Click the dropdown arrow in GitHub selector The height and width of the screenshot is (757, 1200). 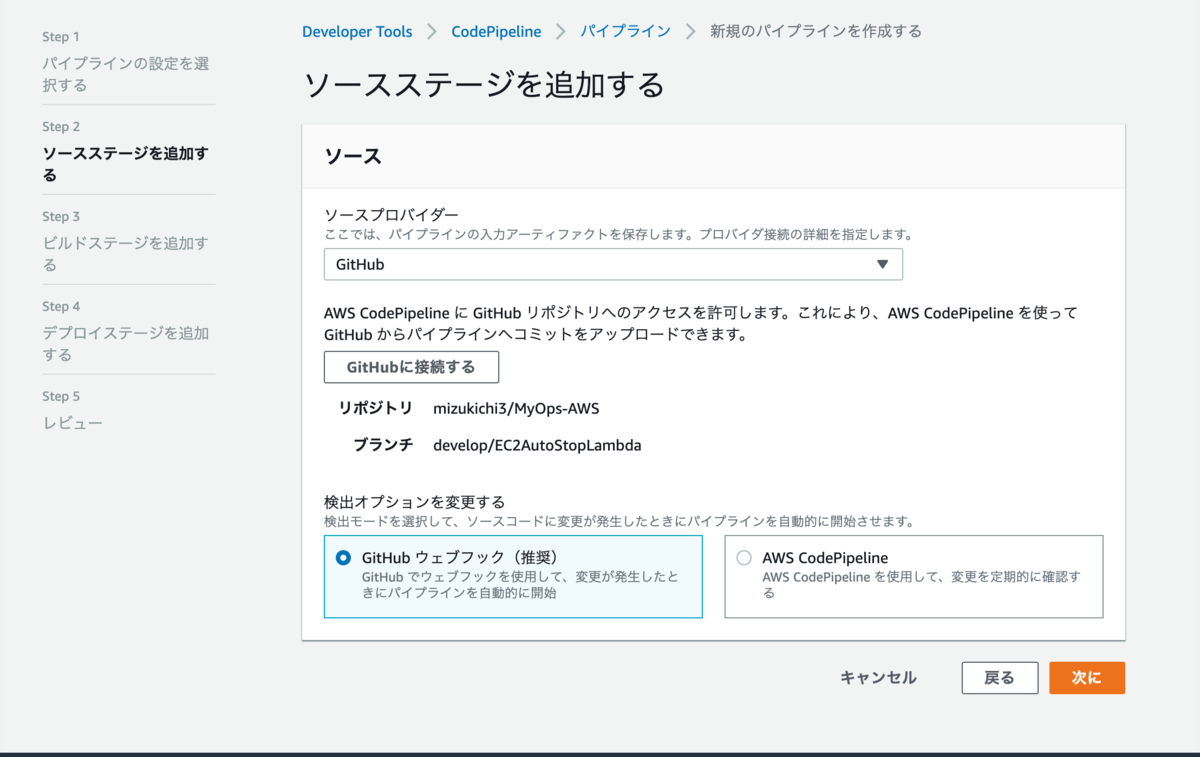coord(882,265)
